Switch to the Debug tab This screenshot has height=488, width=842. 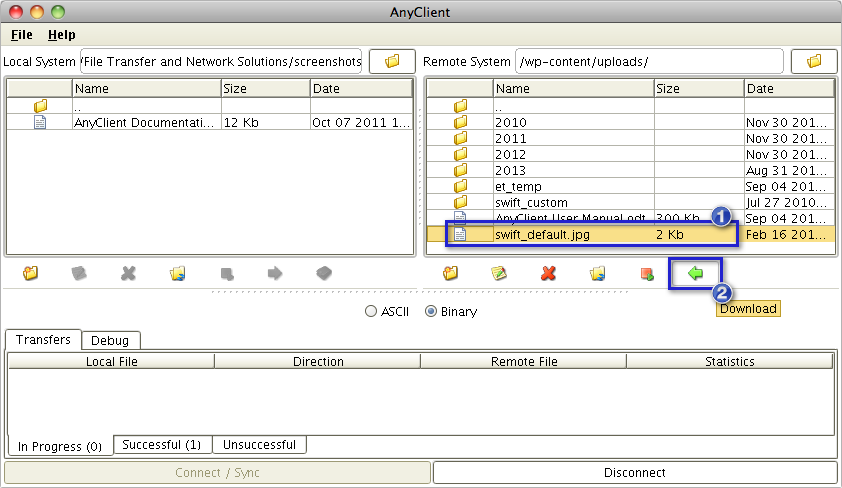110,340
